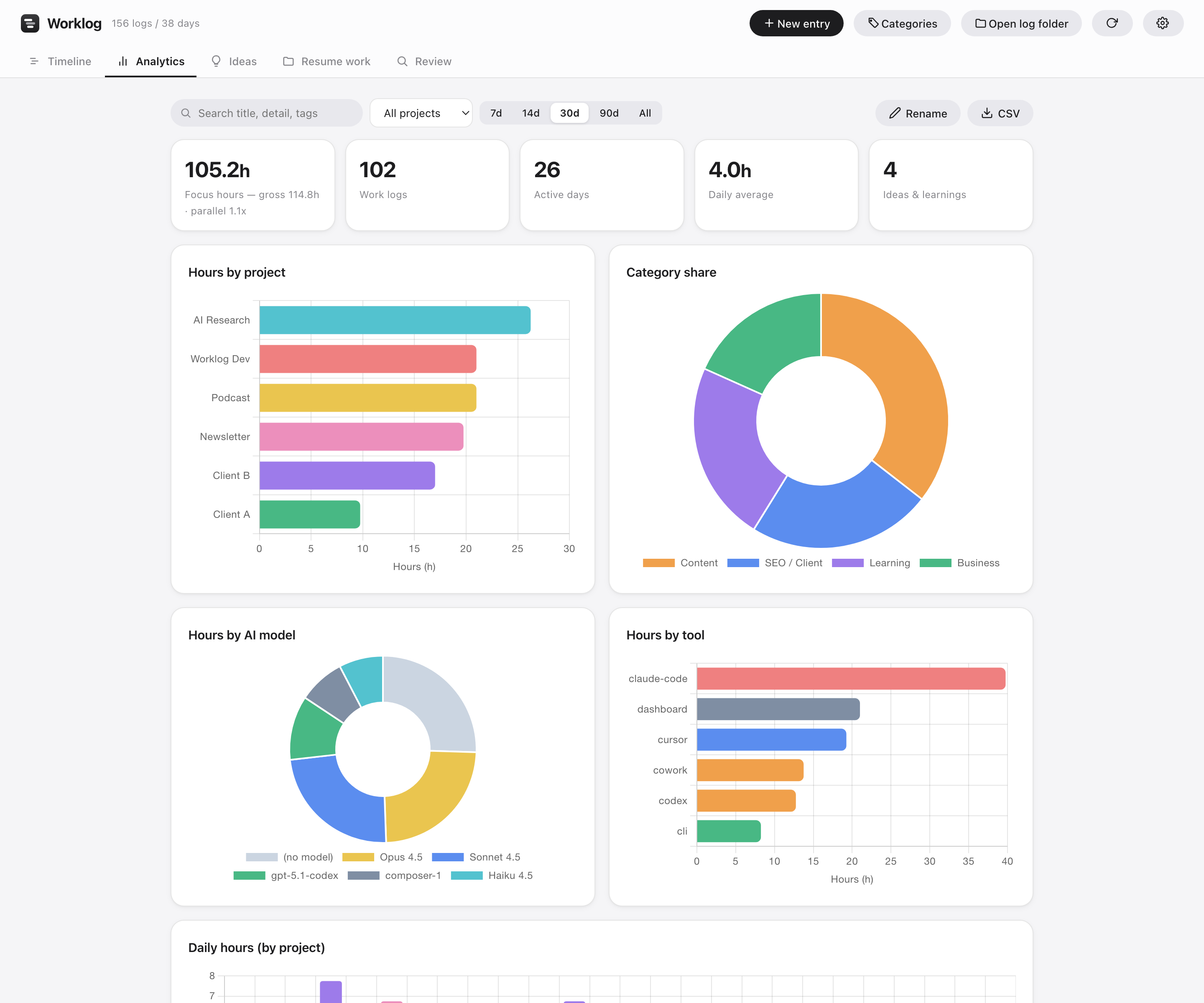This screenshot has width=1204, height=1003.
Task: Click the tag icon in Categories
Action: [873, 23]
